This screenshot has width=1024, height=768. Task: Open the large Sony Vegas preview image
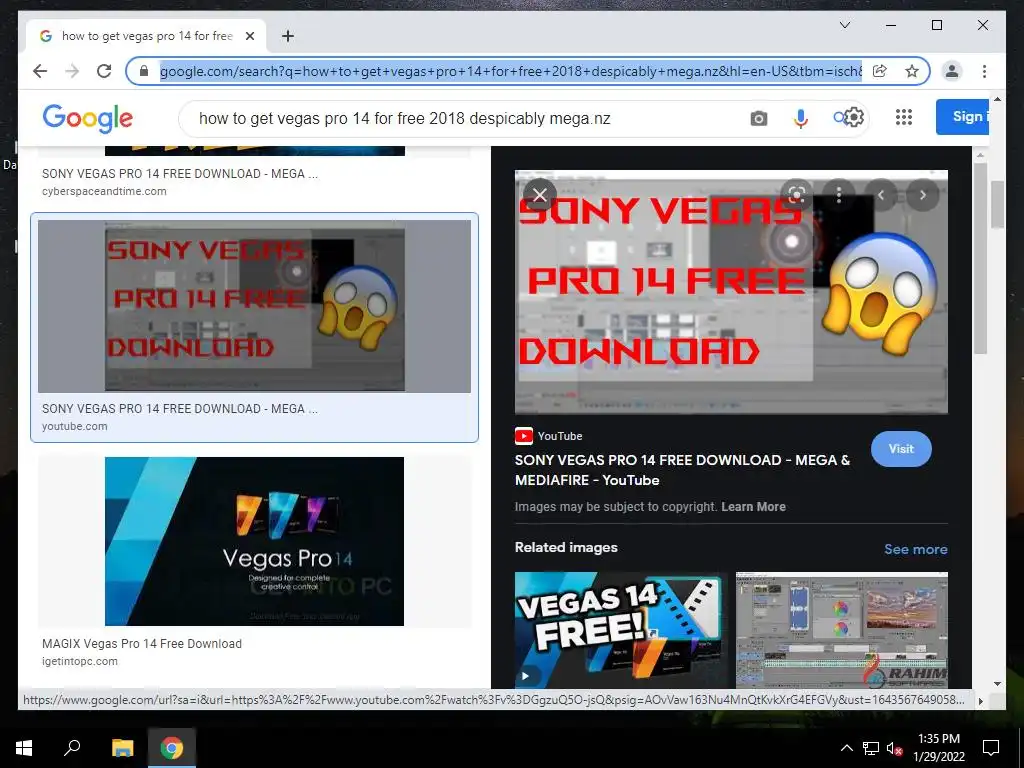(x=731, y=292)
